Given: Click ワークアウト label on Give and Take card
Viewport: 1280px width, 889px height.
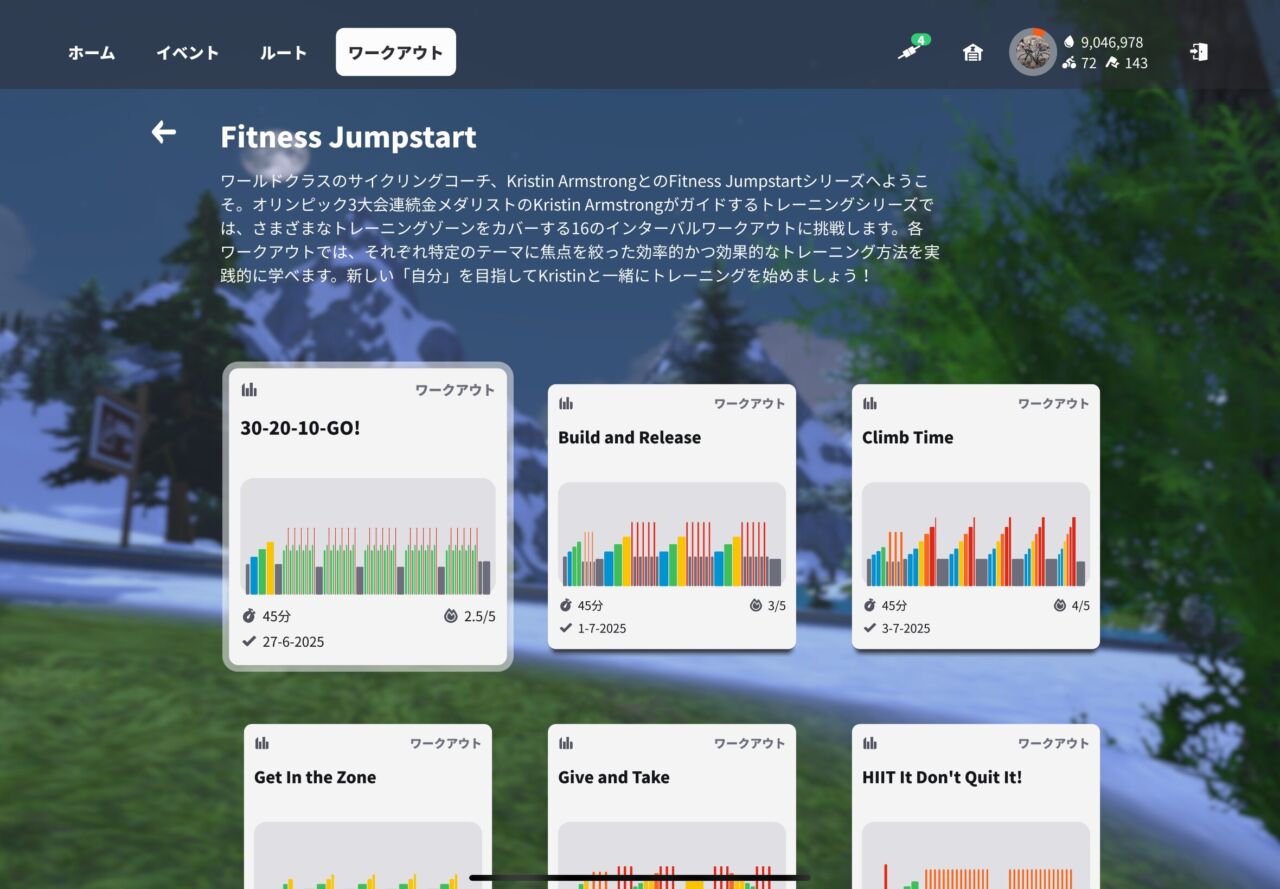Looking at the screenshot, I should point(750,743).
